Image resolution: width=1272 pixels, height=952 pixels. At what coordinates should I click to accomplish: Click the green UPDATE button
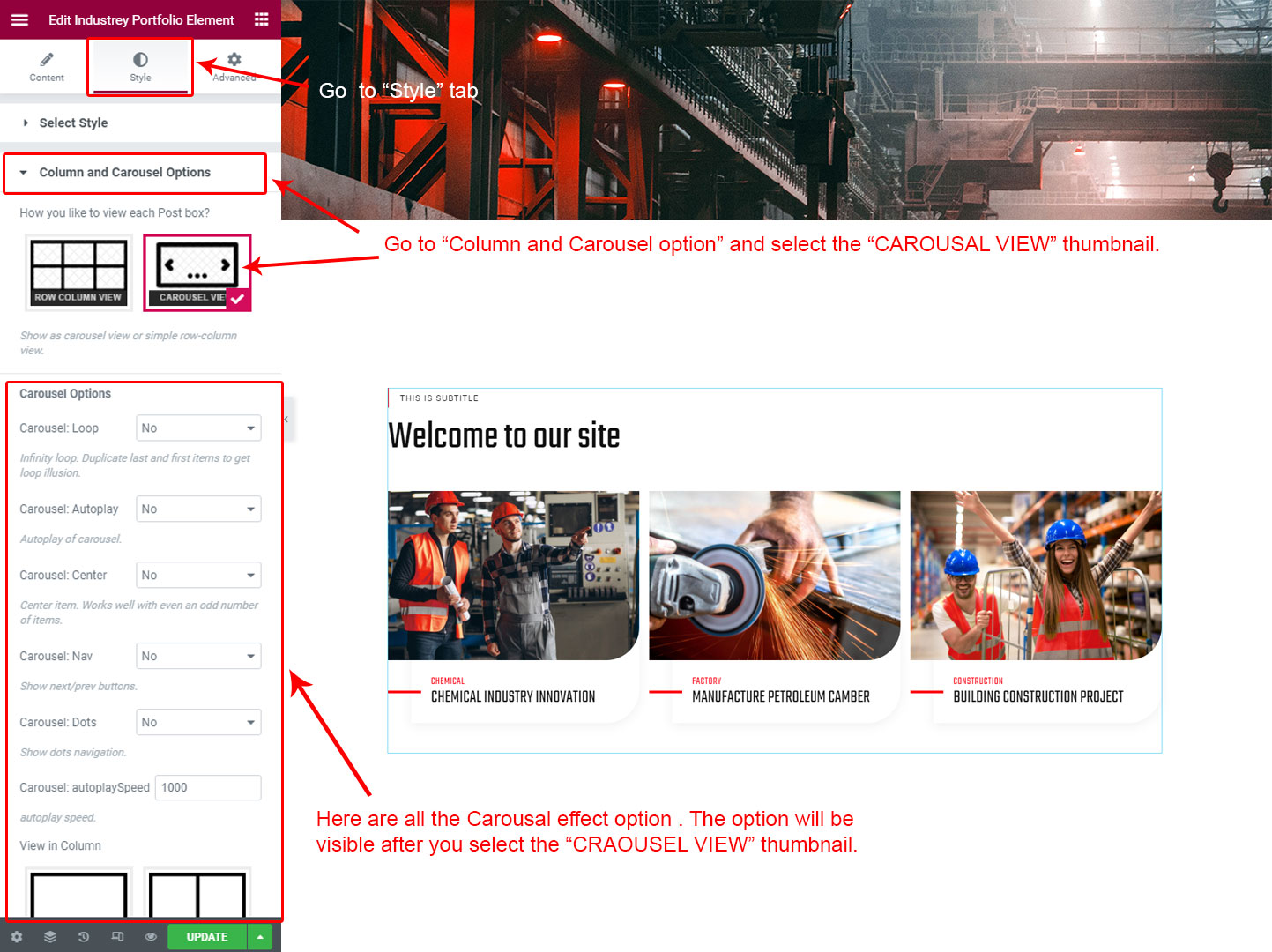pos(207,937)
